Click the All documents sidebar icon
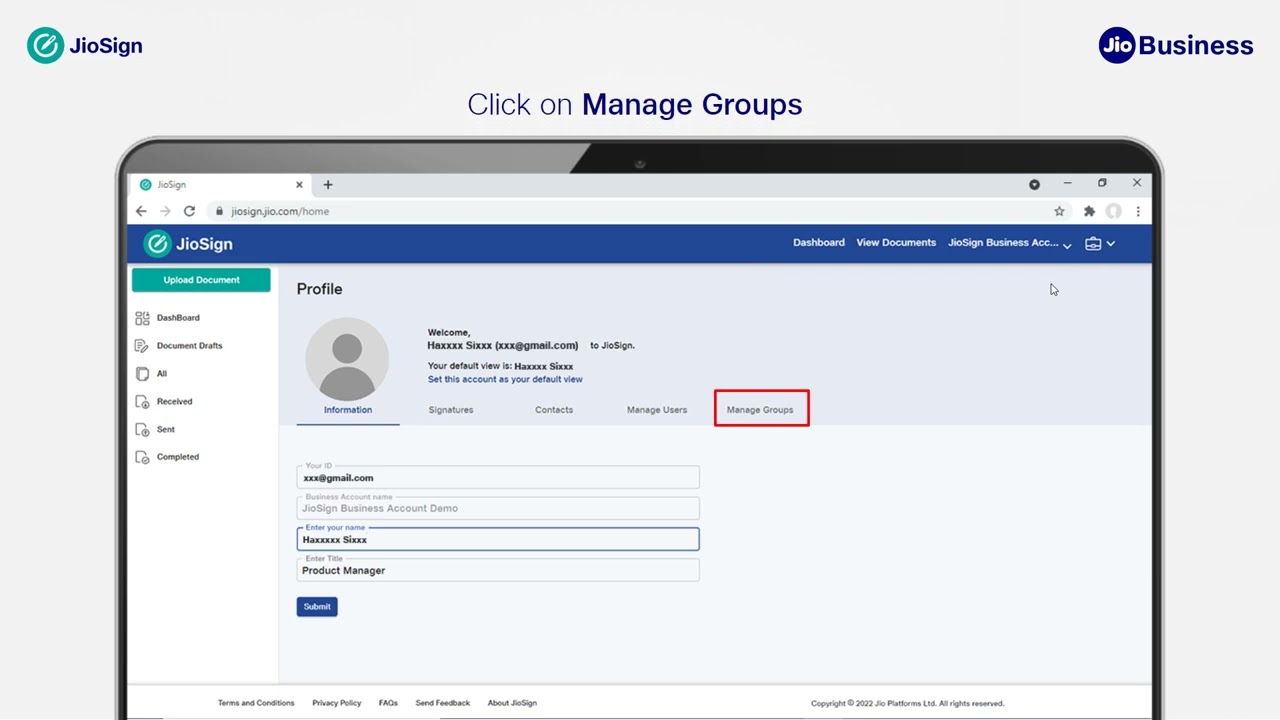Screen dimensions: 1280x720 [x=142, y=374]
